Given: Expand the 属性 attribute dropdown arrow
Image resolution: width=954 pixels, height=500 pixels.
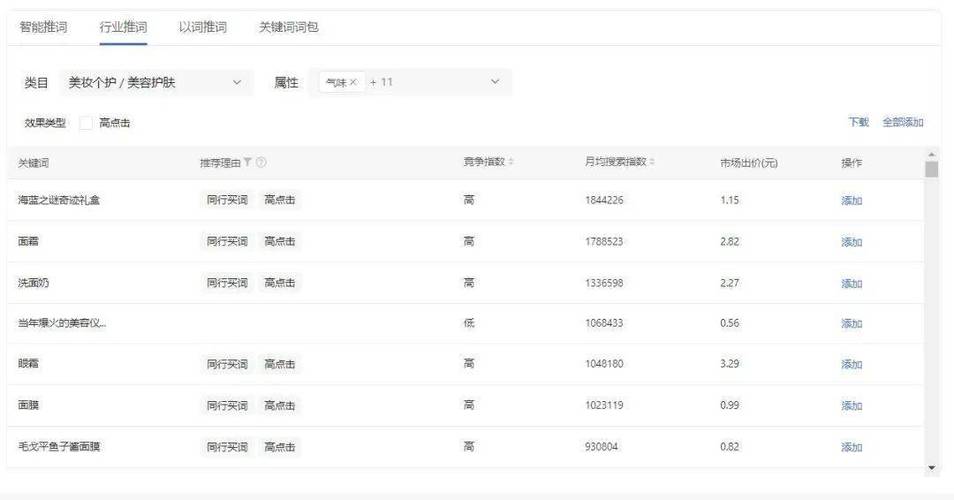Looking at the screenshot, I should [x=495, y=82].
